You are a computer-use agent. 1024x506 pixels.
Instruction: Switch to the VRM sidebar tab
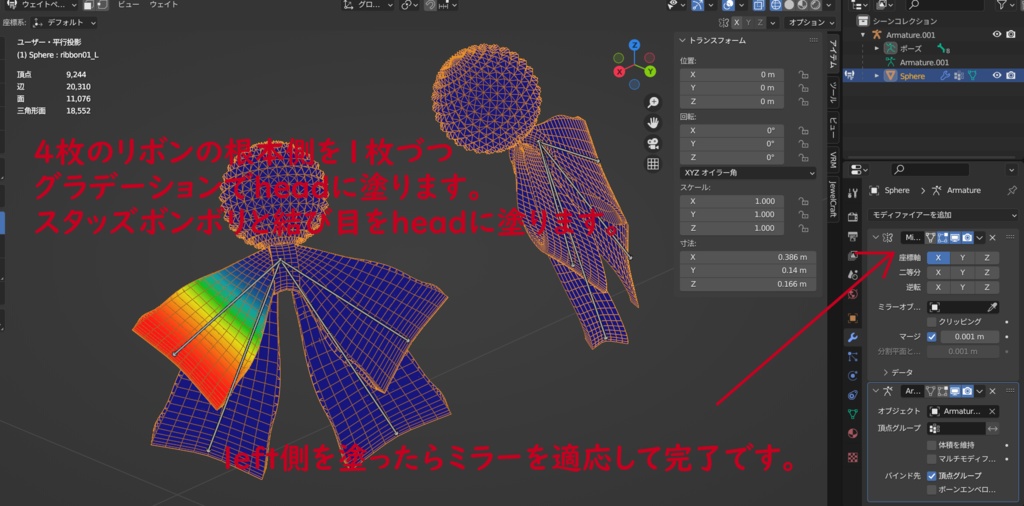click(833, 159)
